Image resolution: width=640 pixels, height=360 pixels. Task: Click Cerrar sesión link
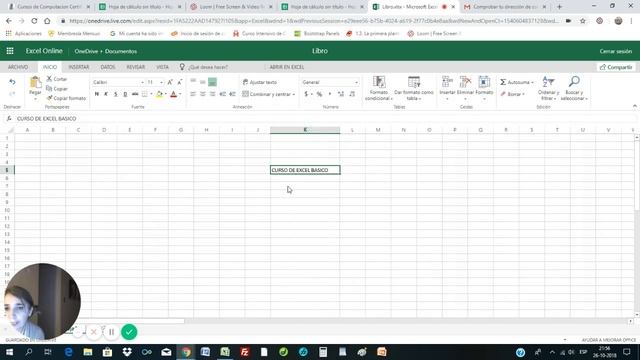[616, 51]
